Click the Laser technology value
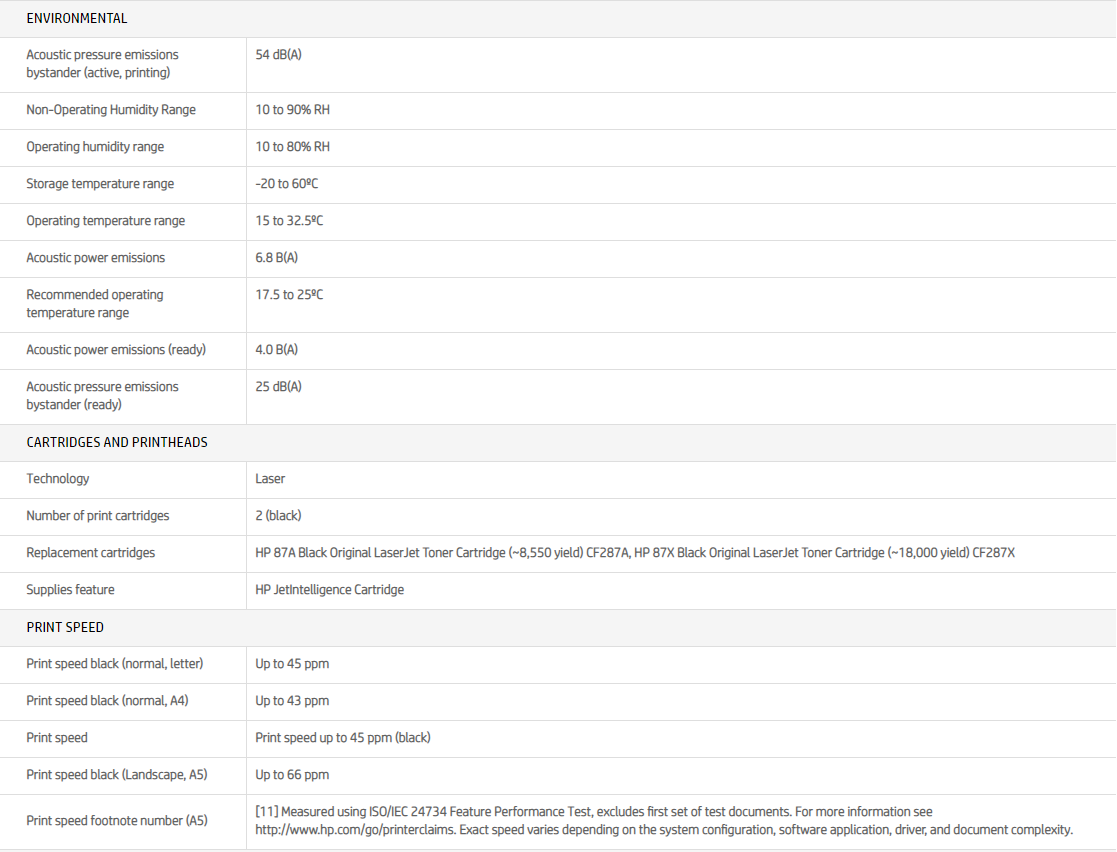Image resolution: width=1117 pixels, height=852 pixels. [x=270, y=479]
